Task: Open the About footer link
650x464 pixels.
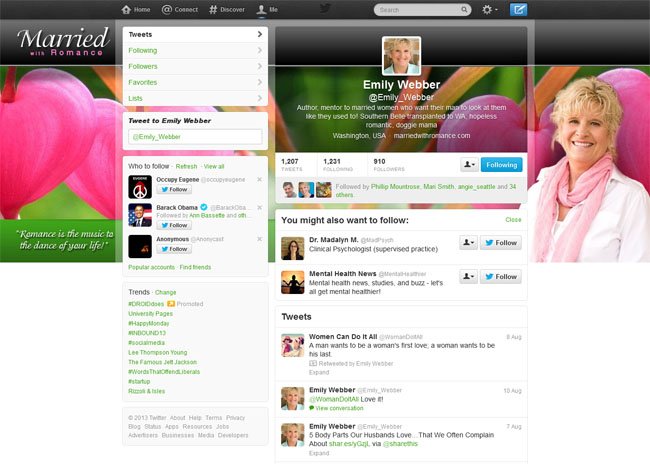Action: point(177,418)
